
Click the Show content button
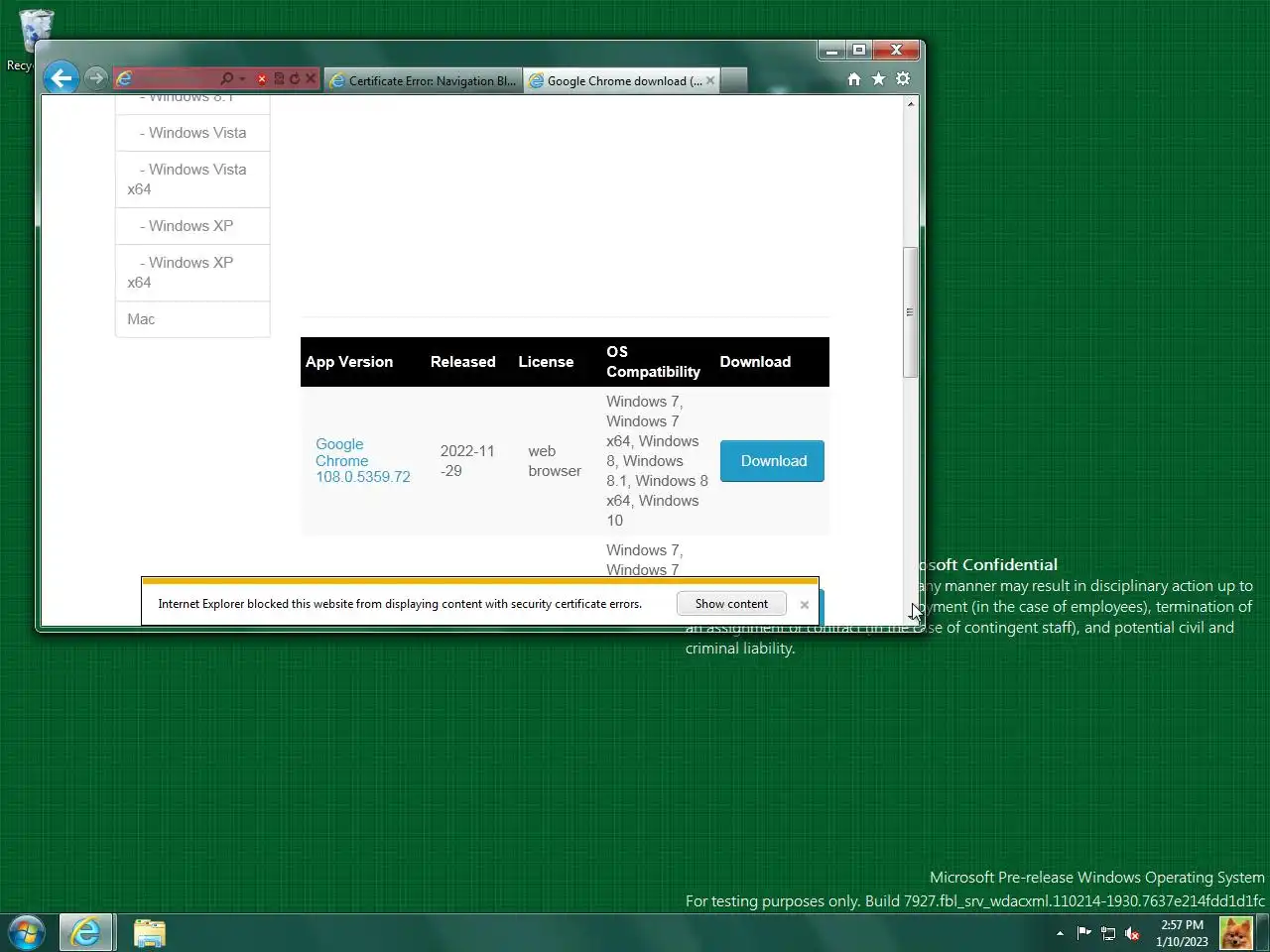731,604
